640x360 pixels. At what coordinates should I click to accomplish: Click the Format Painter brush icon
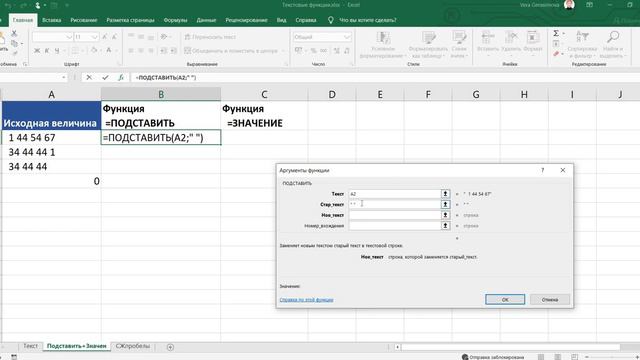tap(14, 53)
